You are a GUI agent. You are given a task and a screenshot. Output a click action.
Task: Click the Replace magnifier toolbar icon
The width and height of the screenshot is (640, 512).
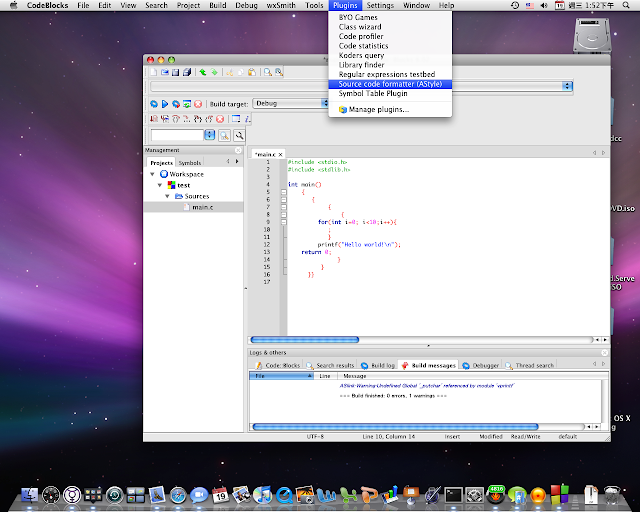pyautogui.click(x=279, y=72)
